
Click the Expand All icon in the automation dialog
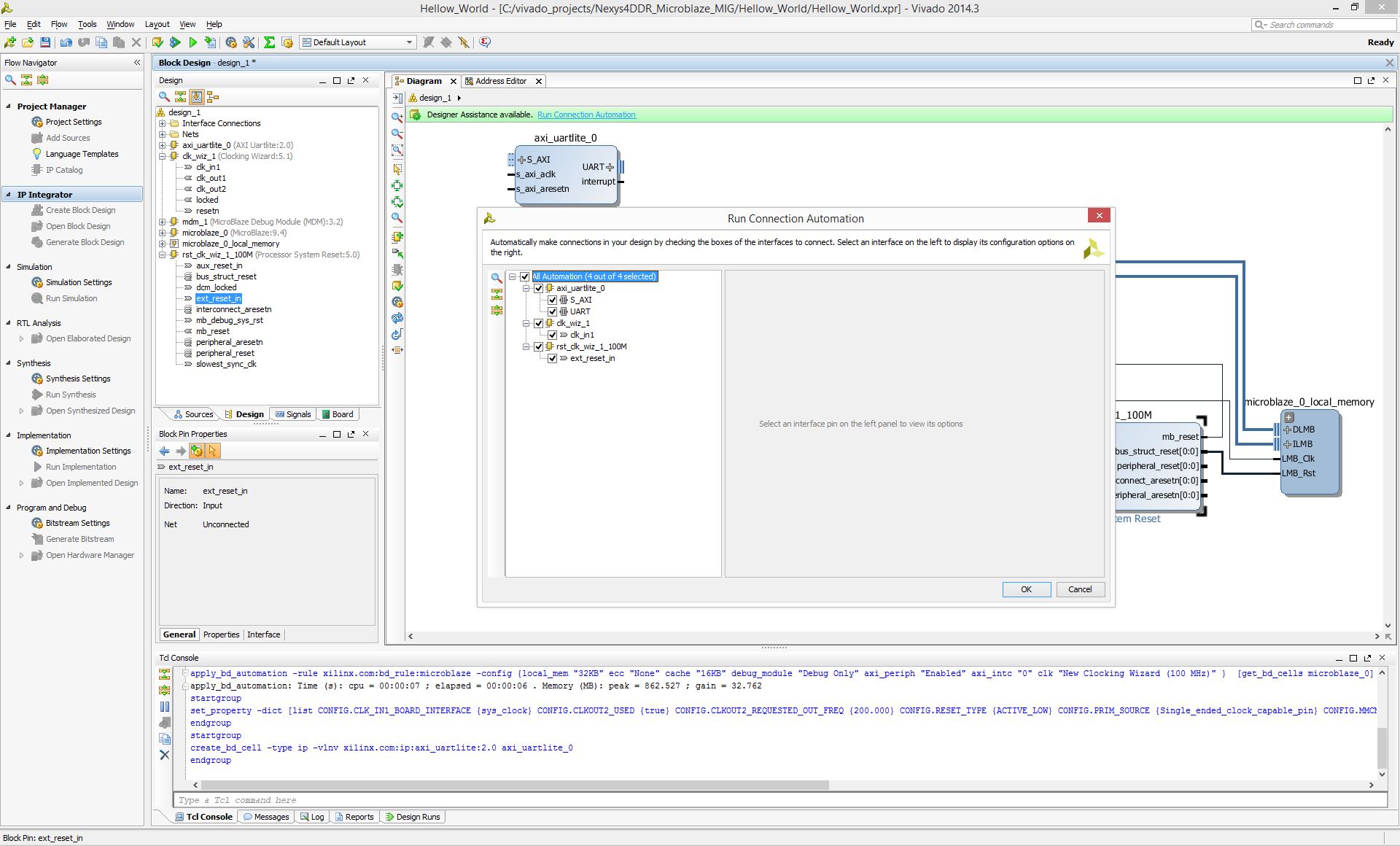click(x=497, y=310)
